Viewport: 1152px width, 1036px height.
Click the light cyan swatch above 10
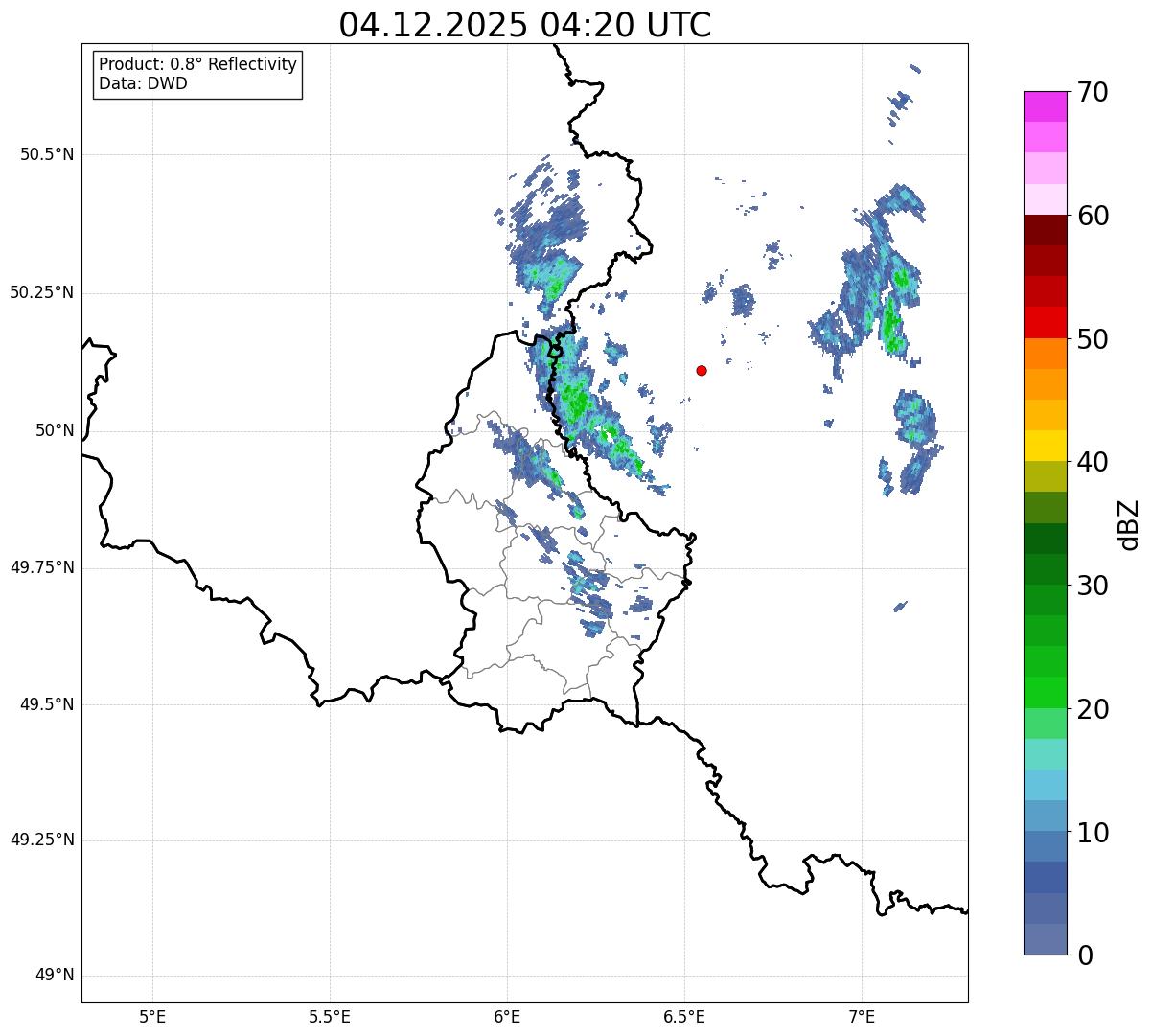pyautogui.click(x=1046, y=785)
